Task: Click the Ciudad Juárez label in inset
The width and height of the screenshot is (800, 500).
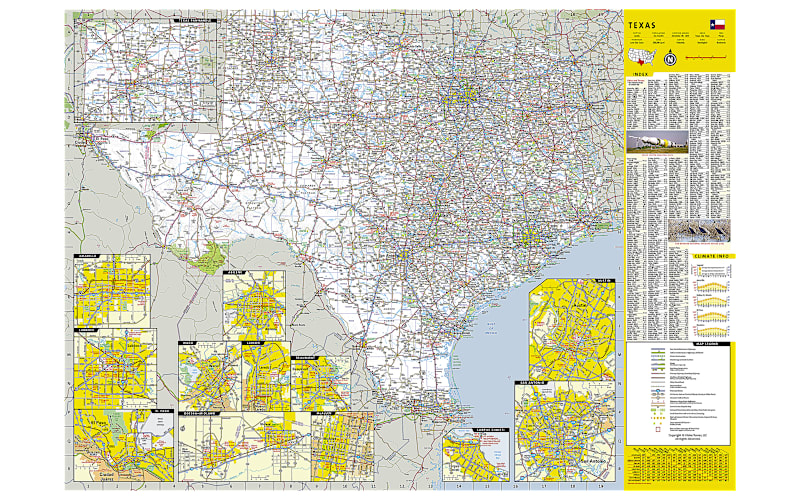Action: coord(109,477)
